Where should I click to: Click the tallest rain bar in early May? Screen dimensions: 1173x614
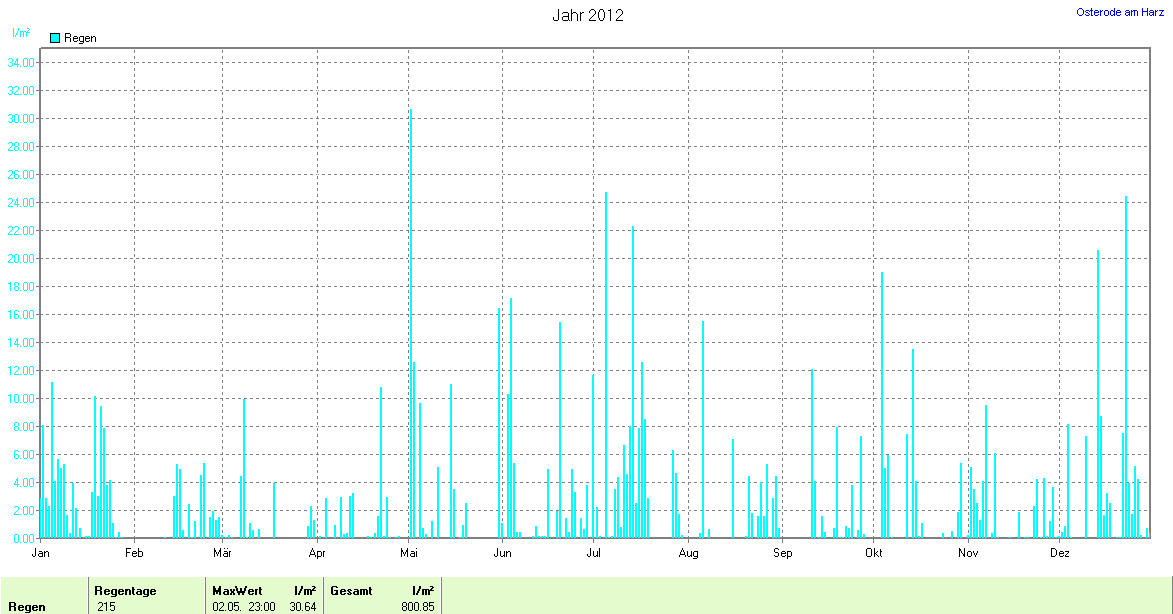click(x=410, y=320)
